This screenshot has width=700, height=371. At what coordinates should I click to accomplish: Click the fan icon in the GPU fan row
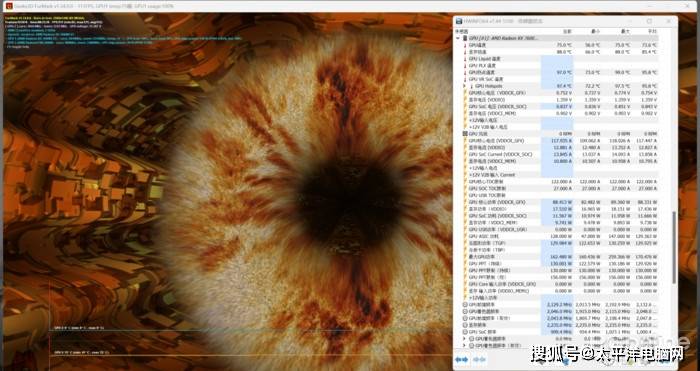[465, 133]
